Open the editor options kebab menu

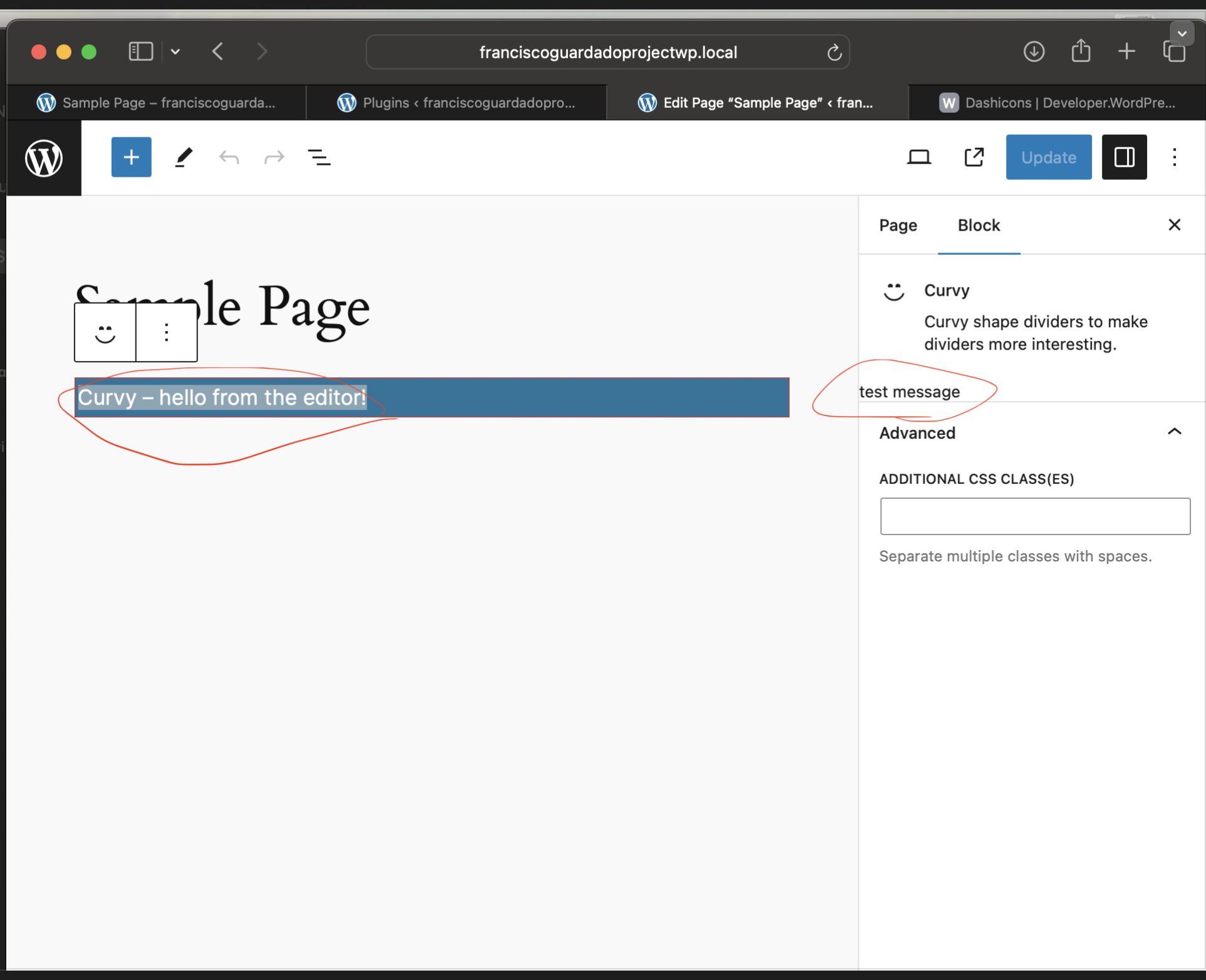click(1175, 157)
